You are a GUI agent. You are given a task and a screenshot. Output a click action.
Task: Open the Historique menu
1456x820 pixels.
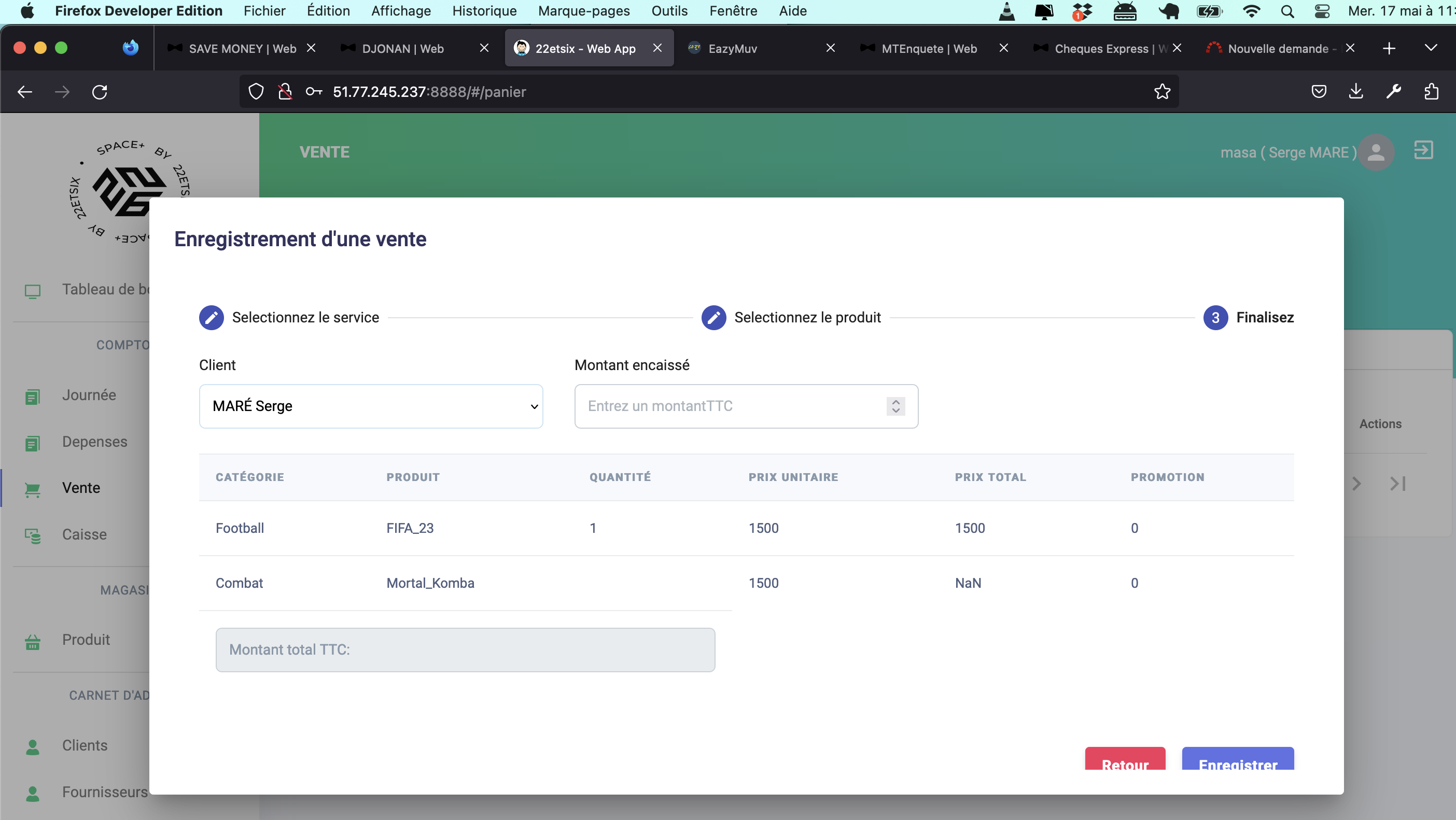click(x=484, y=11)
